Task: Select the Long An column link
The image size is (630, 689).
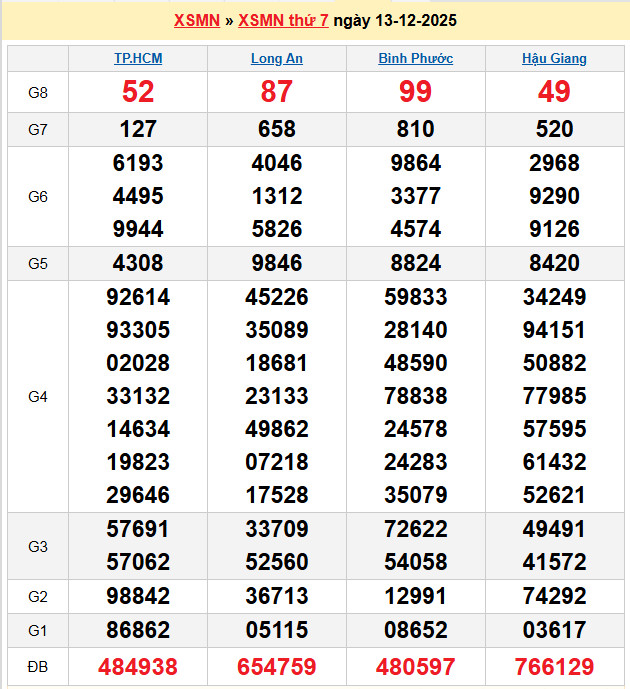Action: tap(276, 58)
